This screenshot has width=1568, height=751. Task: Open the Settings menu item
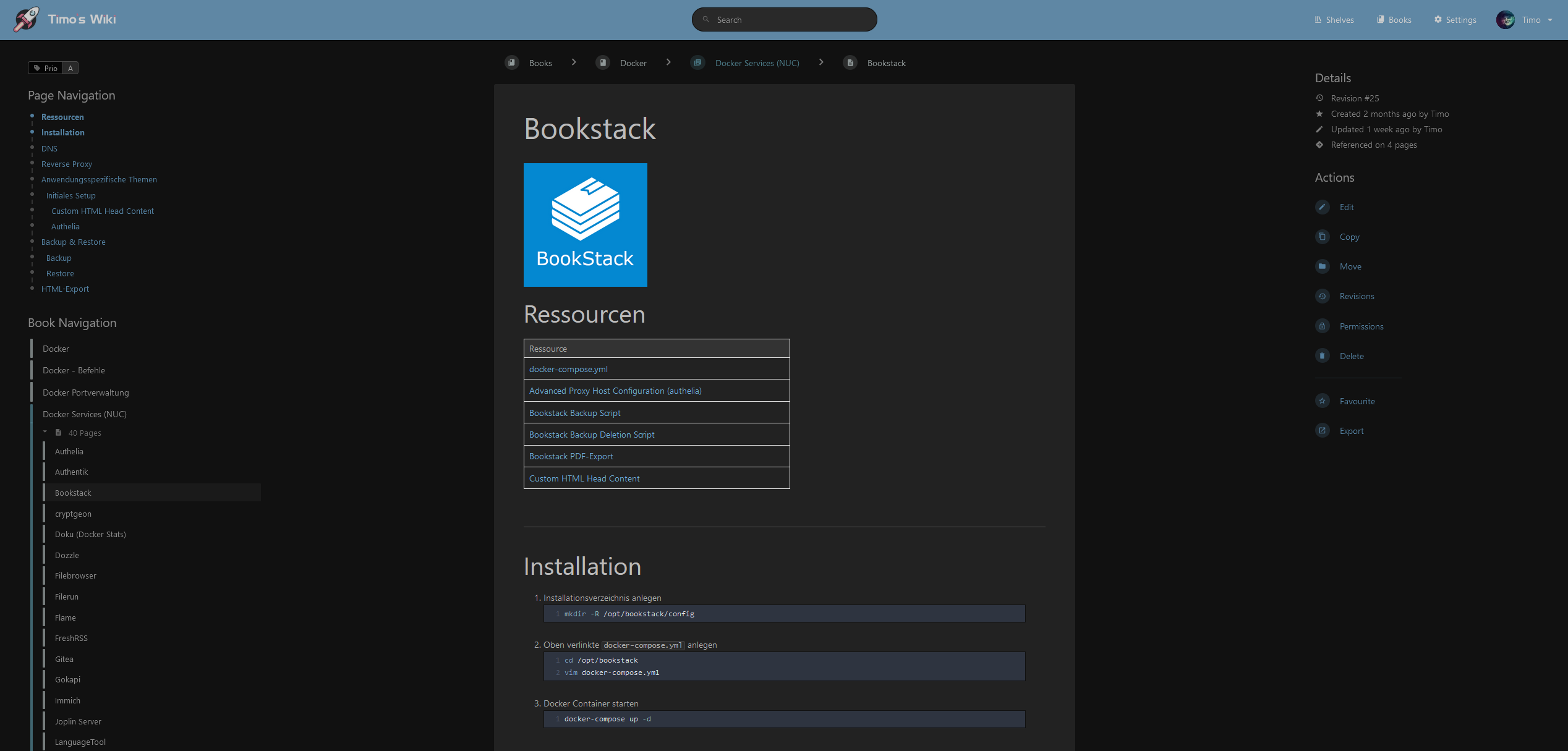[x=1455, y=20]
